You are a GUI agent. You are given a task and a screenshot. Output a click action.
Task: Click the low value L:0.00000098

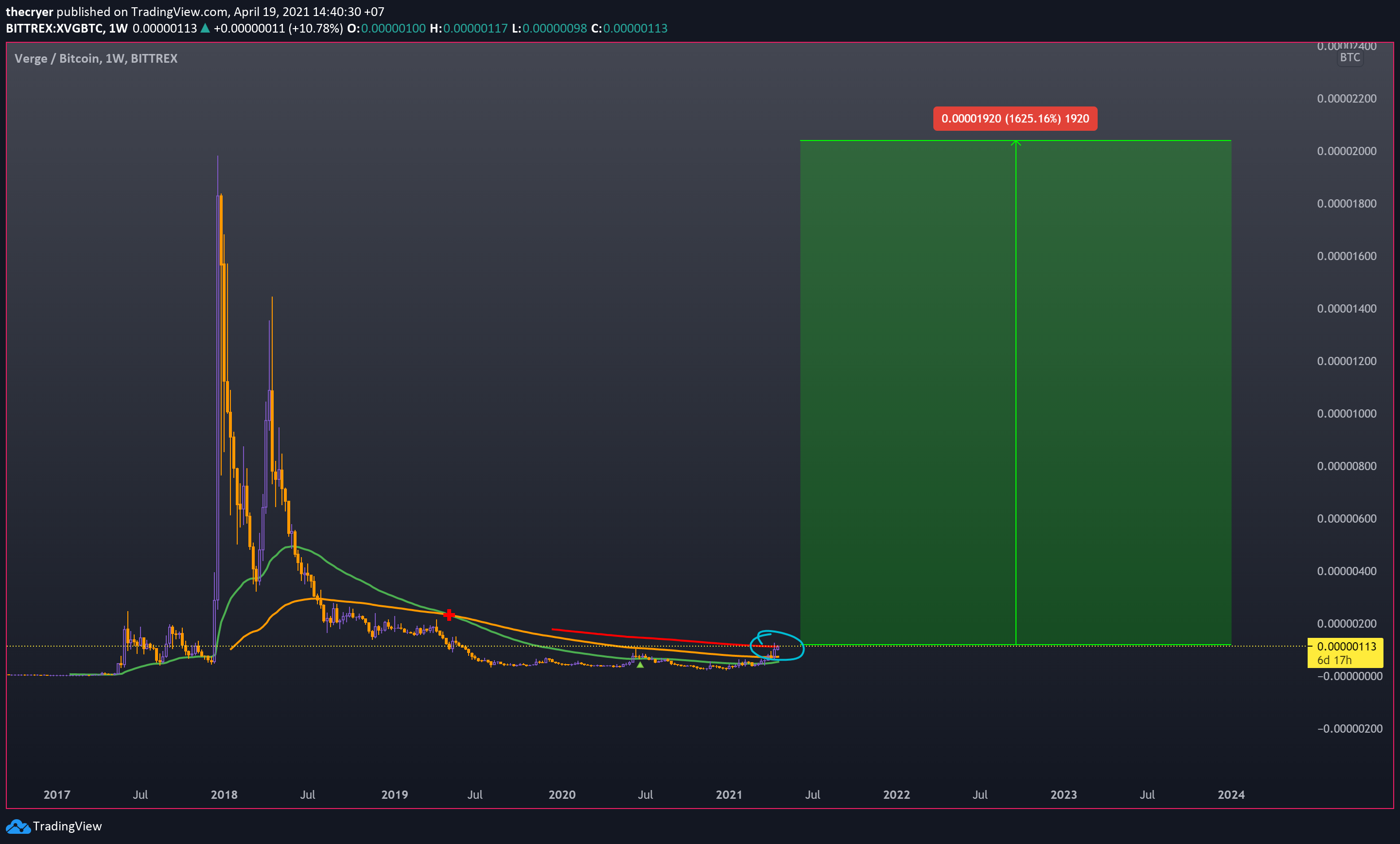pyautogui.click(x=549, y=28)
